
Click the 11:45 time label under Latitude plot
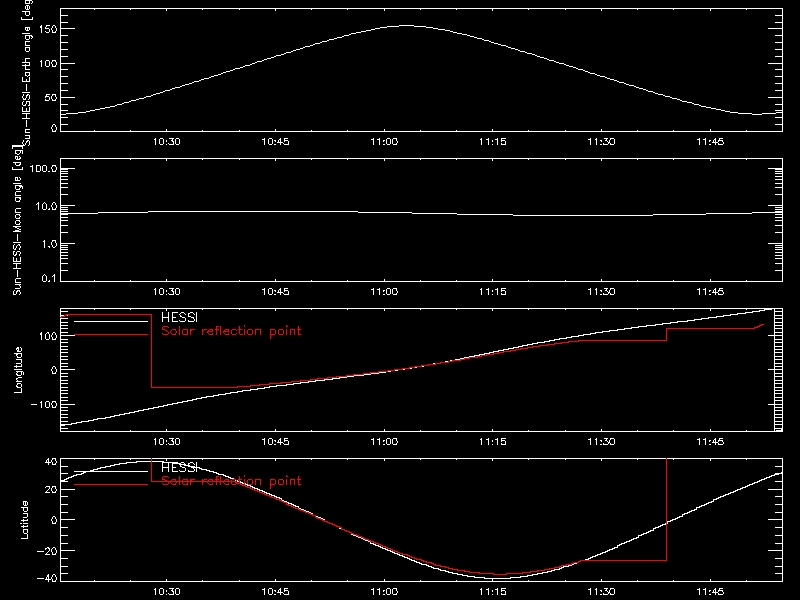tap(710, 592)
